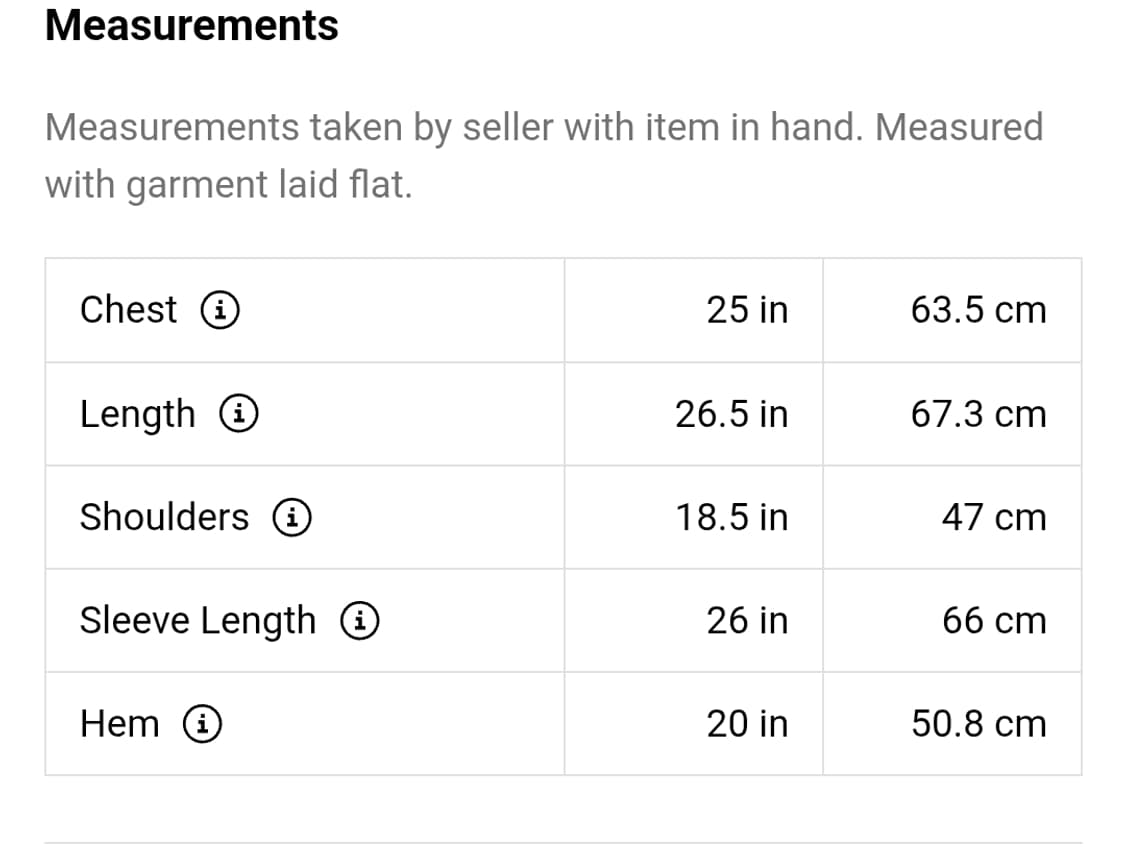Open the Hem info tooltip icon
Screen dimensions: 1125x853
(x=203, y=723)
